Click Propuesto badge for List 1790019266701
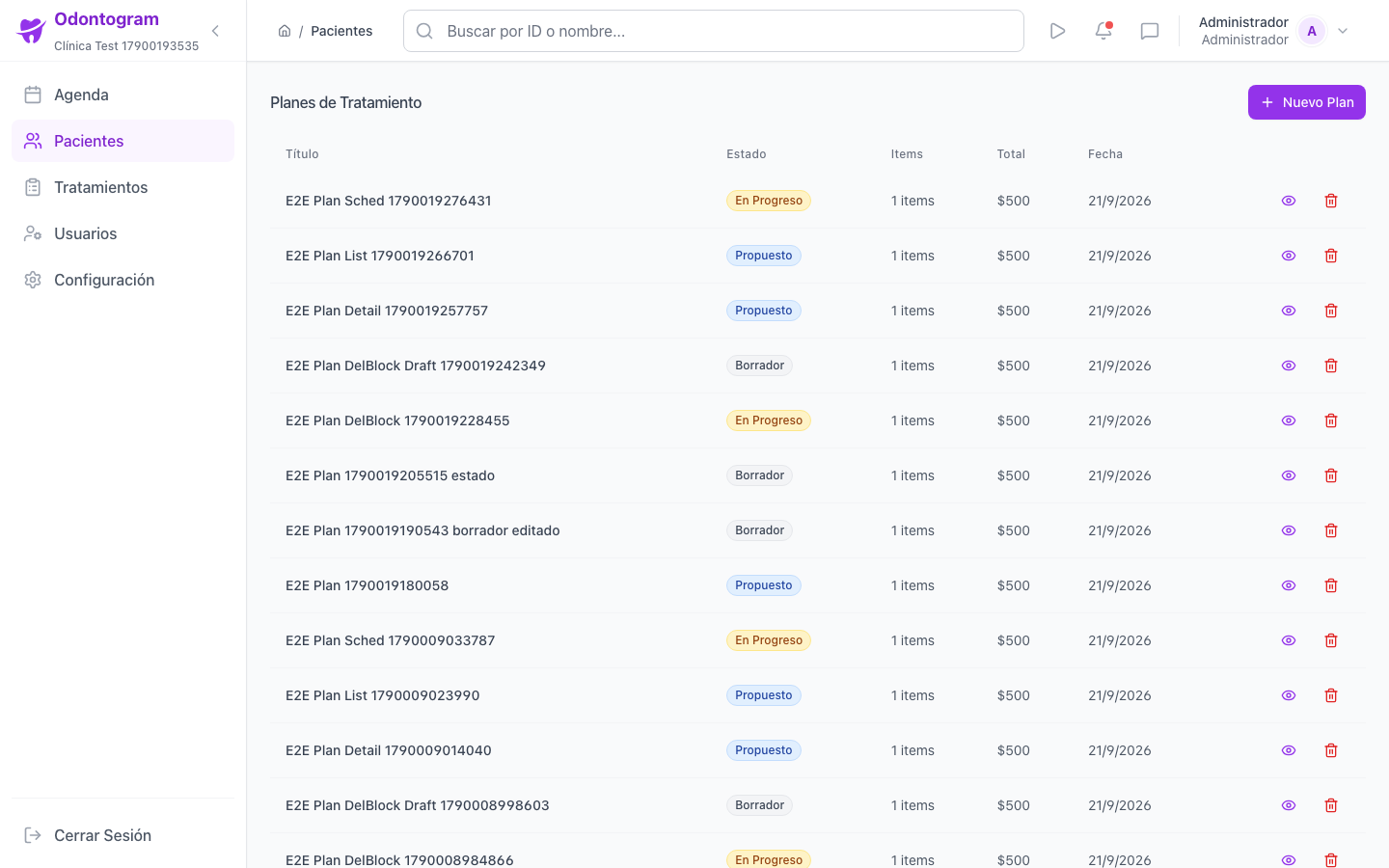Screen dimensions: 1389x868 point(764,256)
